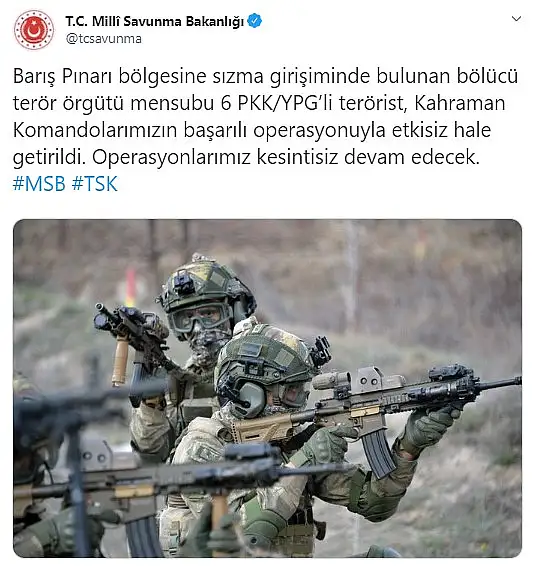Click the rear soldier's goggles in the photo

coord(200,318)
